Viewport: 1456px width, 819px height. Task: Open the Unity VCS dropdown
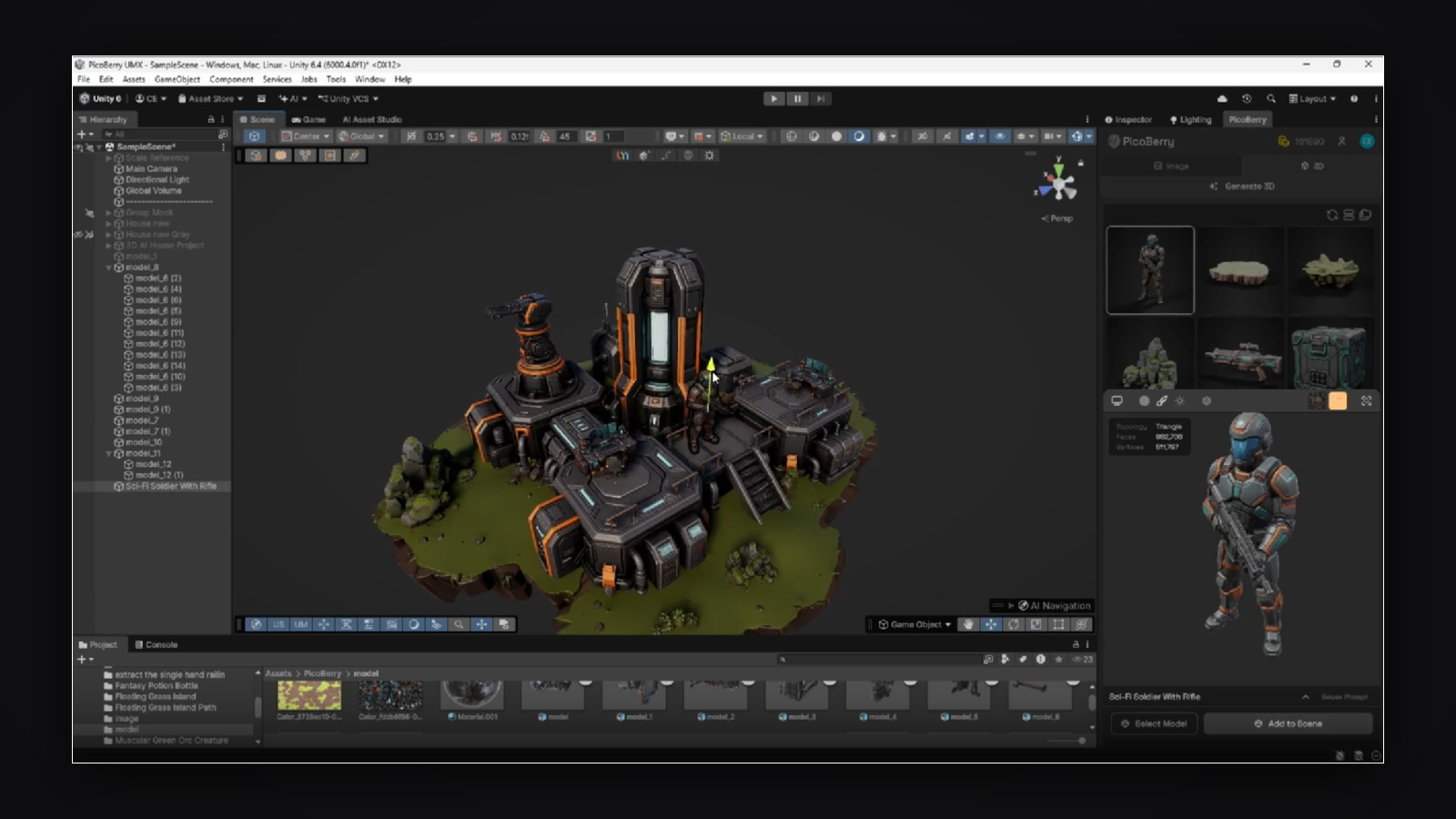click(349, 98)
